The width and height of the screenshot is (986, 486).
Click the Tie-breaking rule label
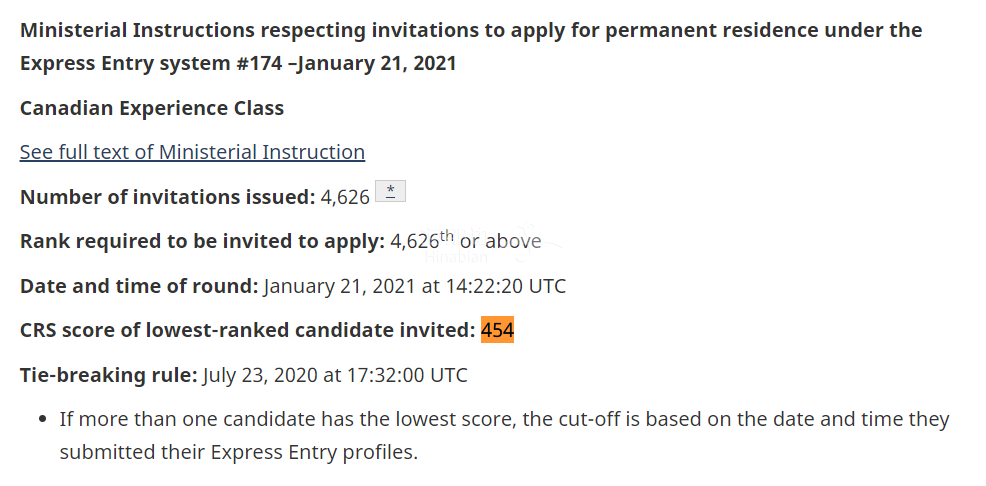(x=108, y=376)
